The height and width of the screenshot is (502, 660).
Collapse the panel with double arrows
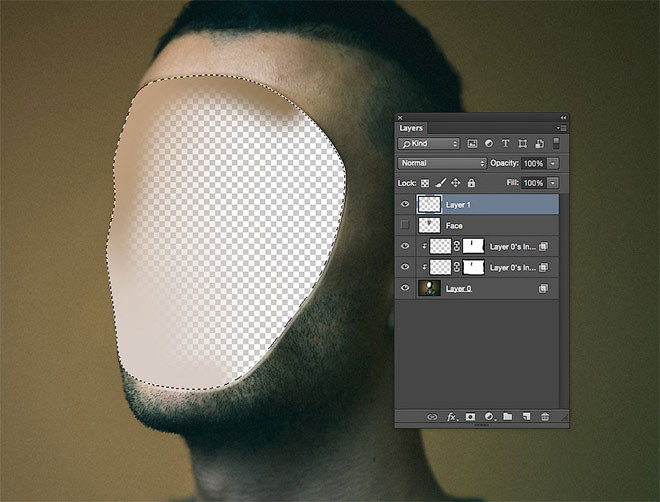point(563,117)
